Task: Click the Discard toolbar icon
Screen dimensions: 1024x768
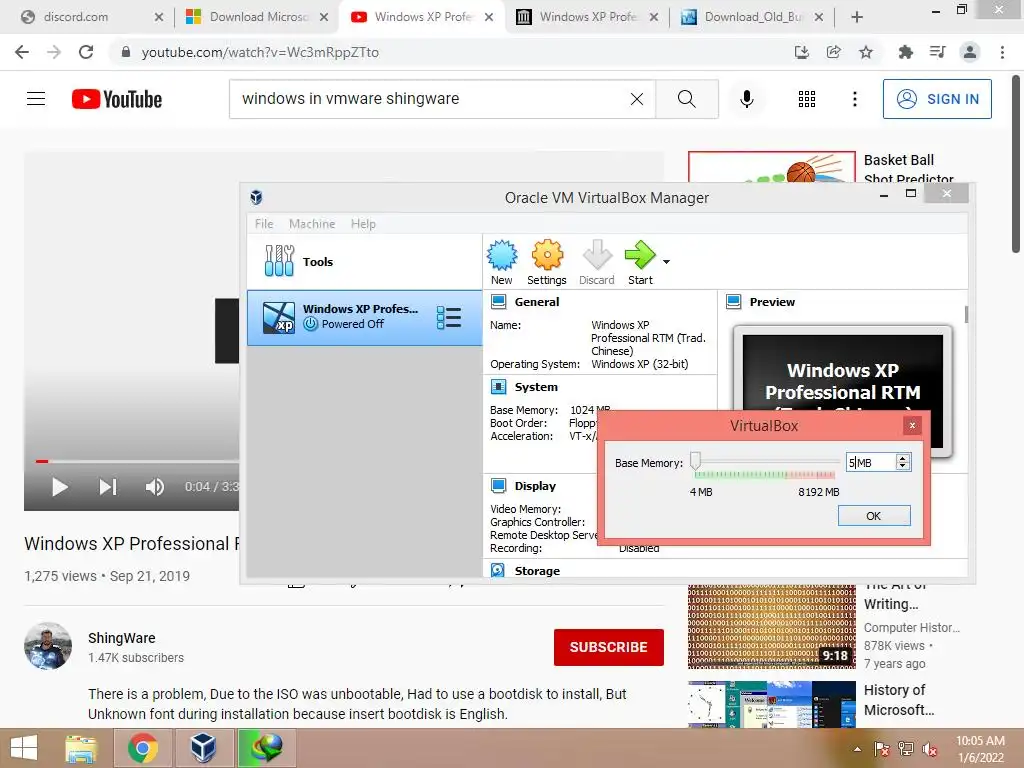Action: (597, 255)
